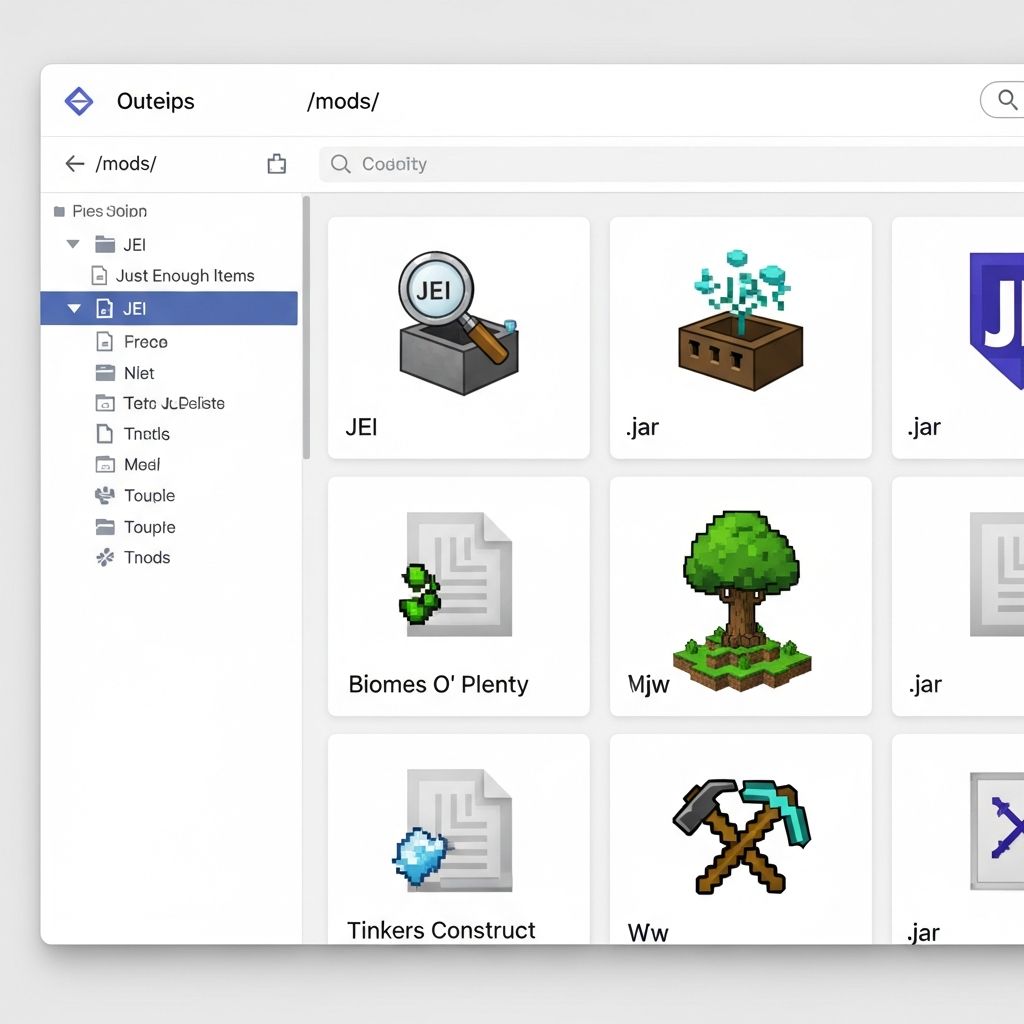Click the Tinkers Construct caption
The image size is (1024, 1024).
pos(441,930)
